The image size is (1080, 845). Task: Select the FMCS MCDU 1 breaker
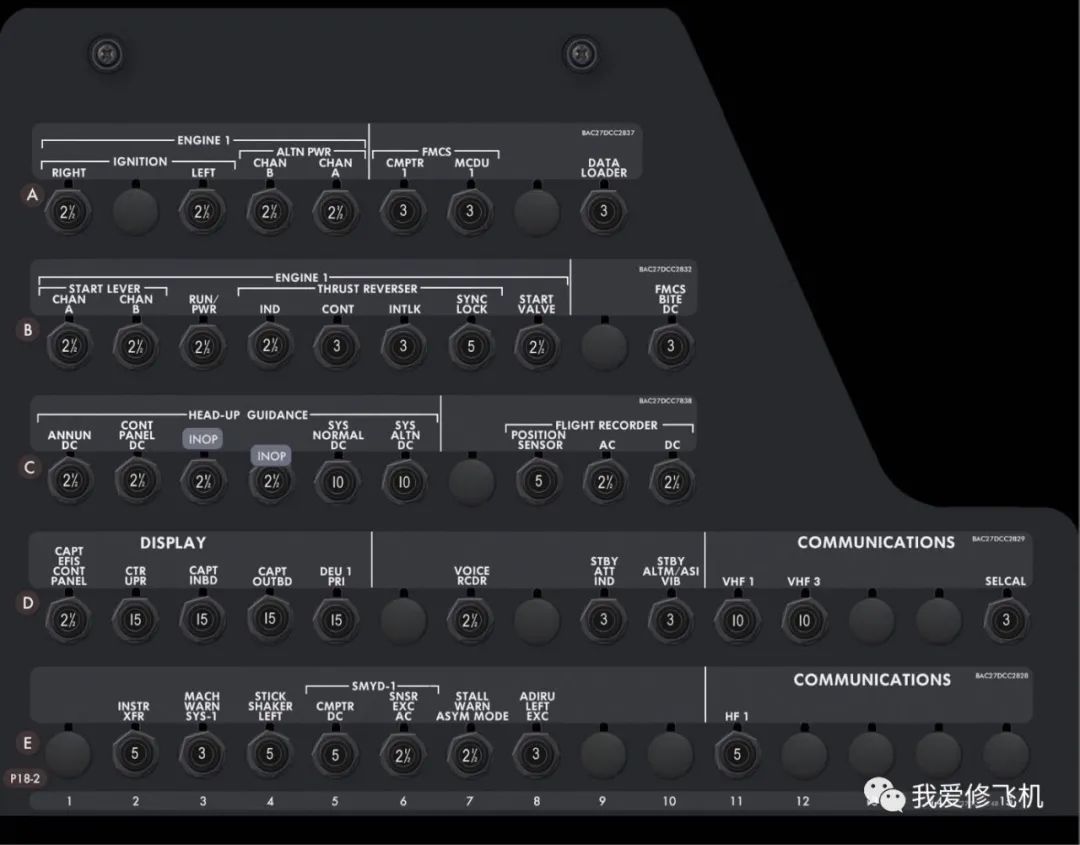click(470, 212)
